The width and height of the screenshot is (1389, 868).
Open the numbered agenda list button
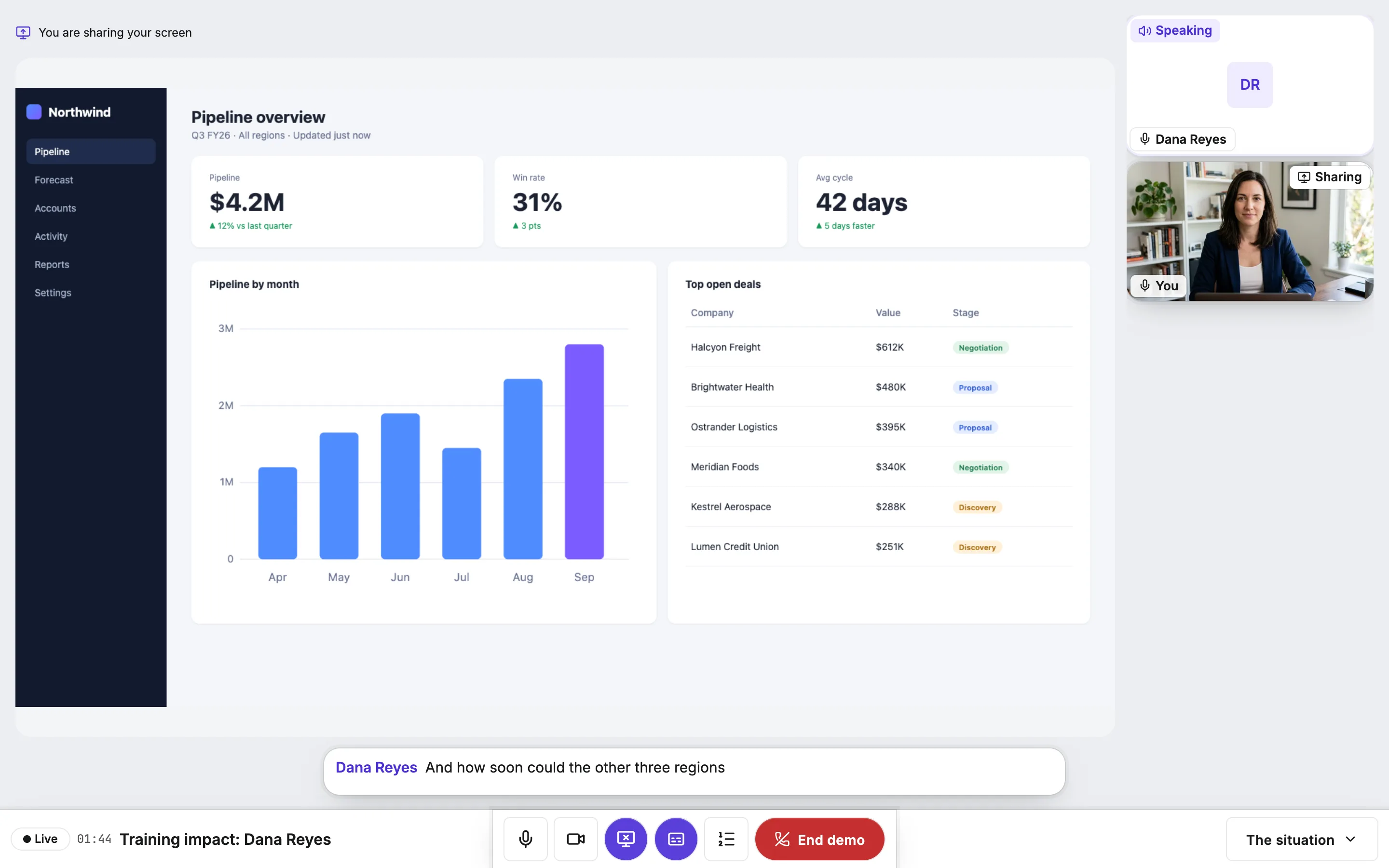pyautogui.click(x=726, y=839)
